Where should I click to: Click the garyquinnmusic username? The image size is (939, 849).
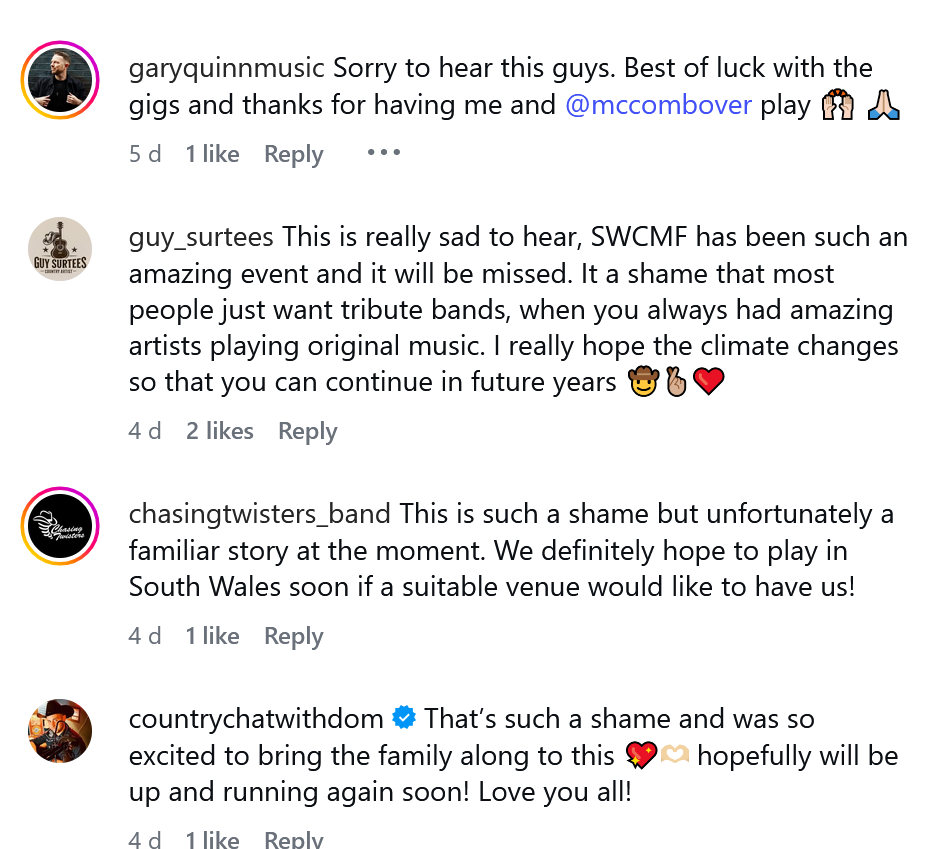227,68
